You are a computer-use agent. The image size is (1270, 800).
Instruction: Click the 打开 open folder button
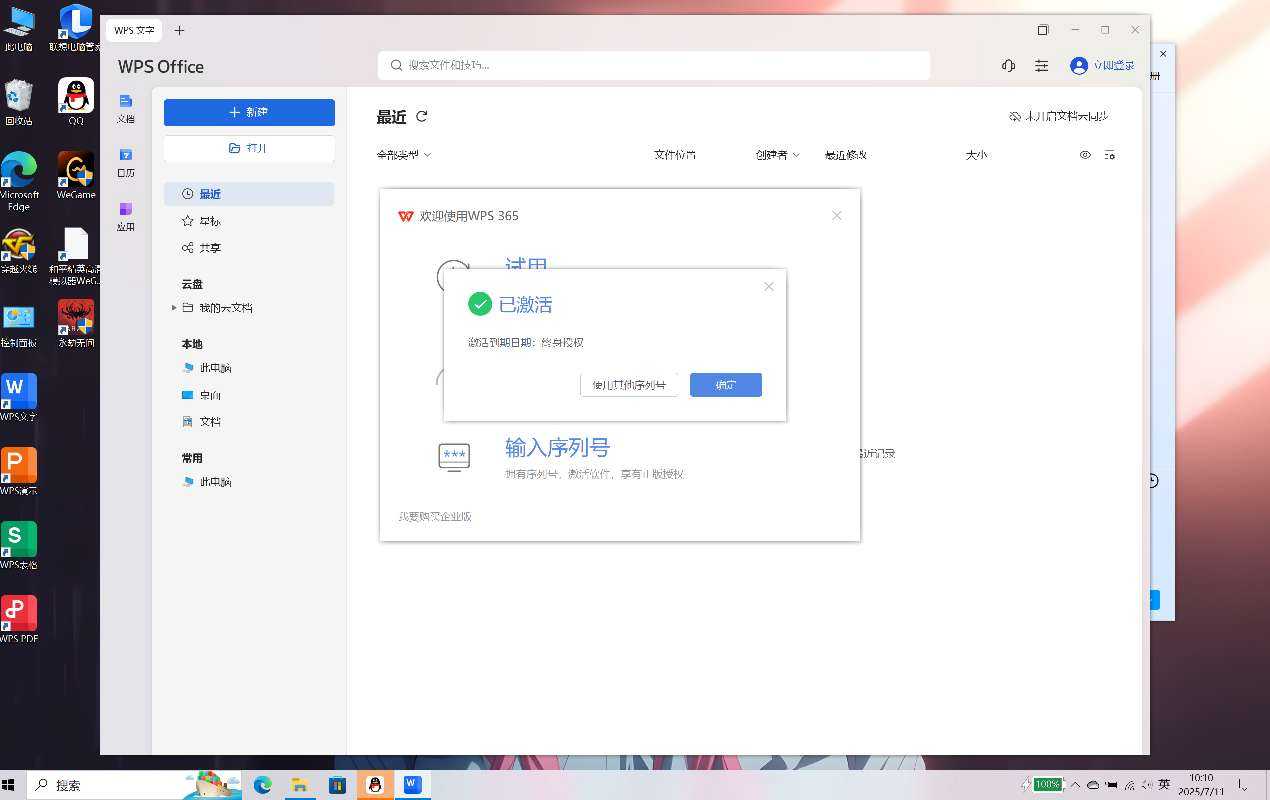[249, 148]
